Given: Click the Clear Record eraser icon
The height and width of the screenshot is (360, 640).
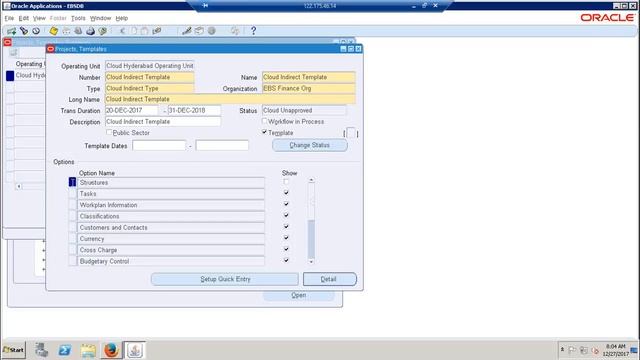Looking at the screenshot, I should (x=157, y=31).
